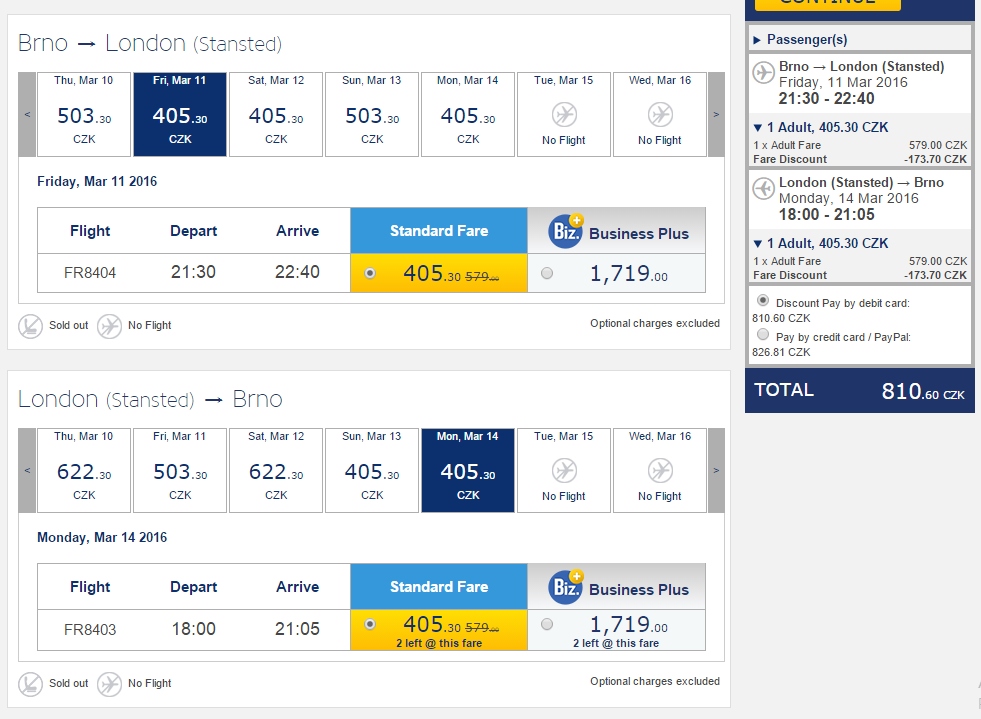
Task: Select return Sun, Mar 13 date tab
Action: tap(372, 470)
